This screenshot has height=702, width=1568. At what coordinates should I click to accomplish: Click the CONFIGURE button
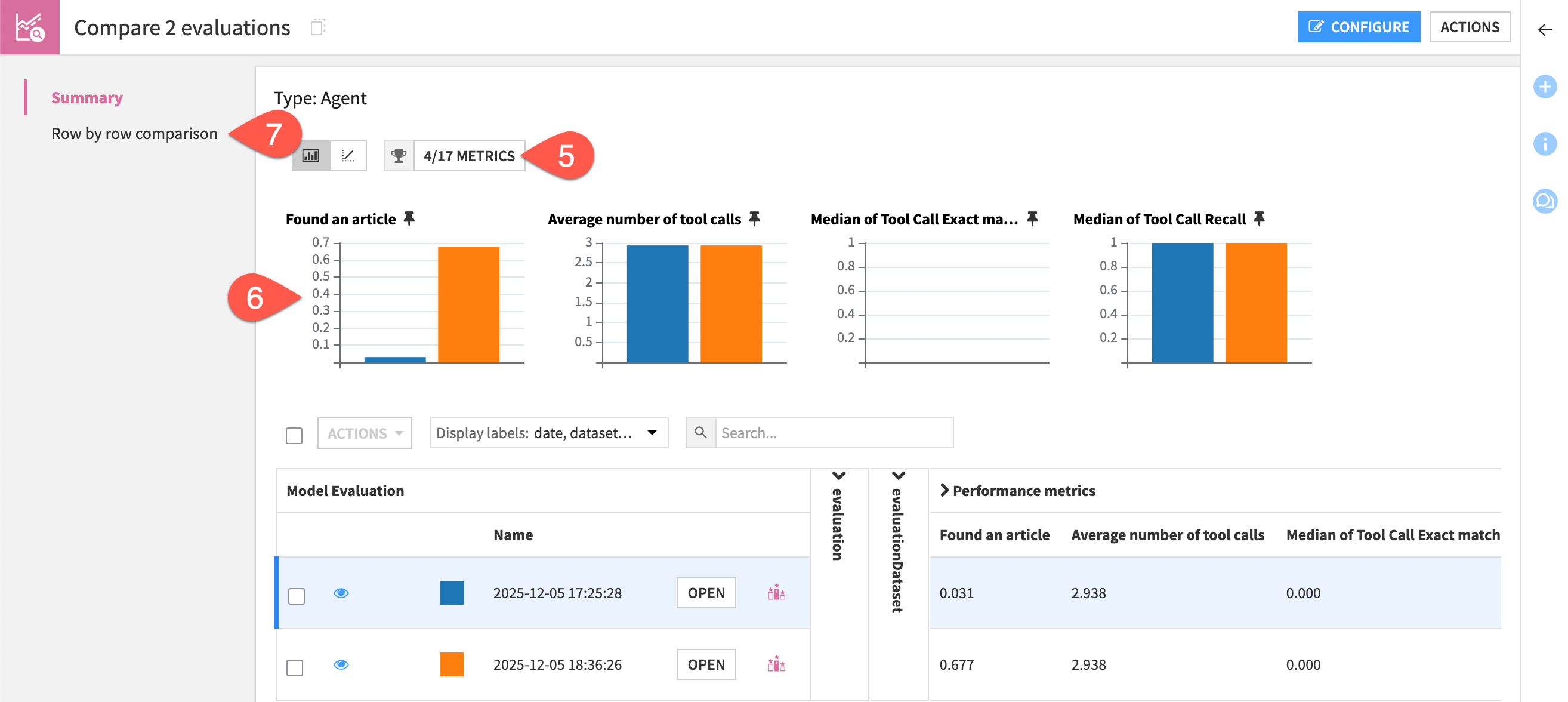click(x=1359, y=27)
